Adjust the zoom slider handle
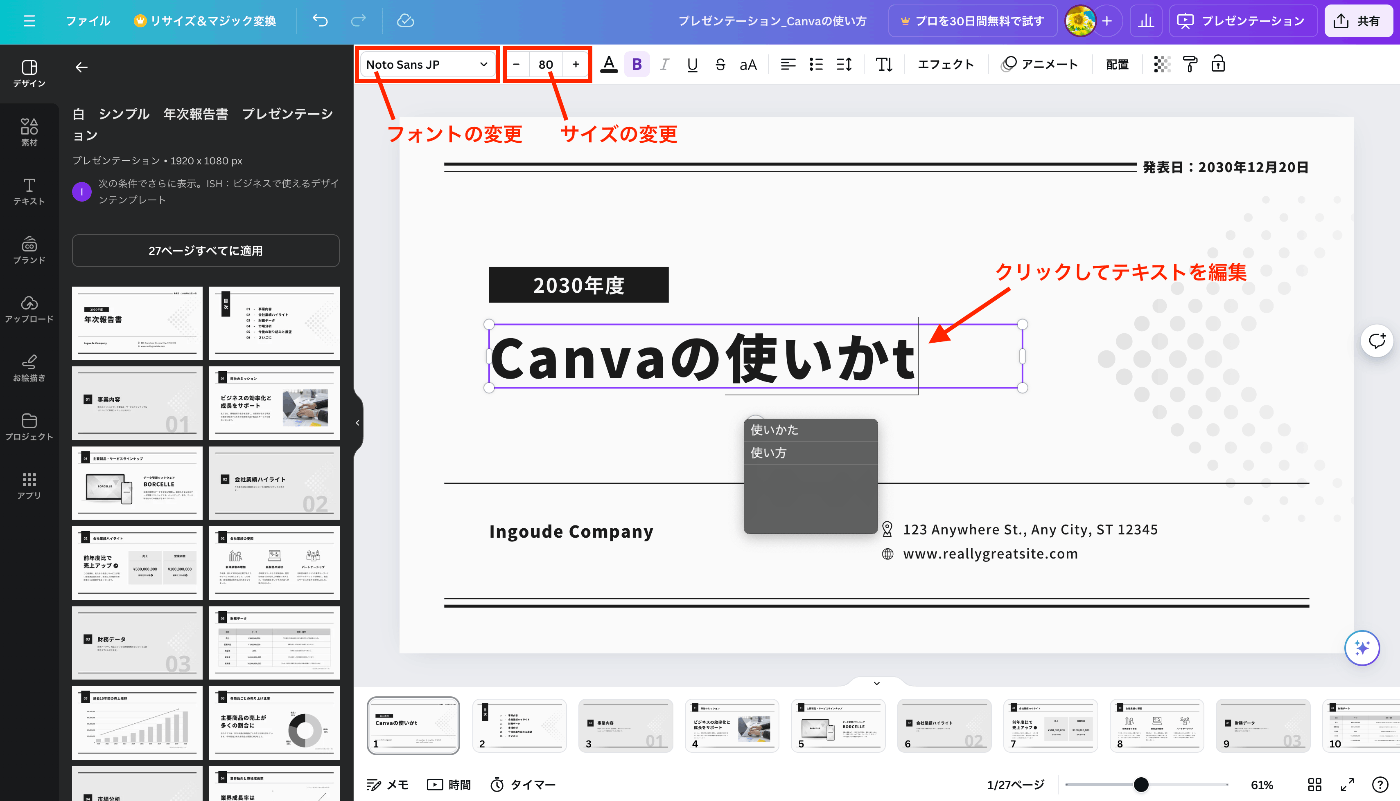This screenshot has height=801, width=1400. click(1141, 785)
